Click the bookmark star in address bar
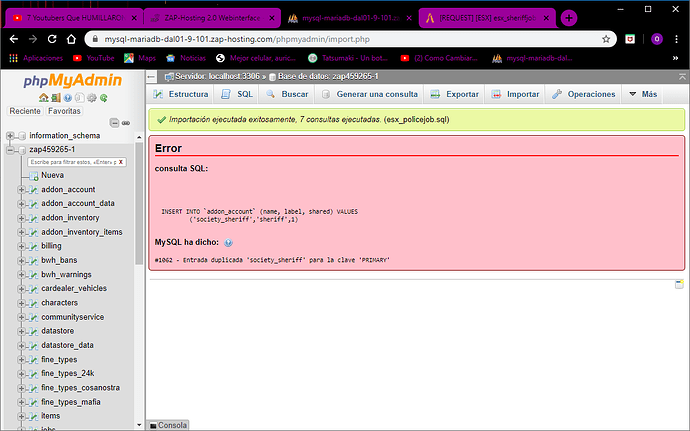 click(606, 39)
